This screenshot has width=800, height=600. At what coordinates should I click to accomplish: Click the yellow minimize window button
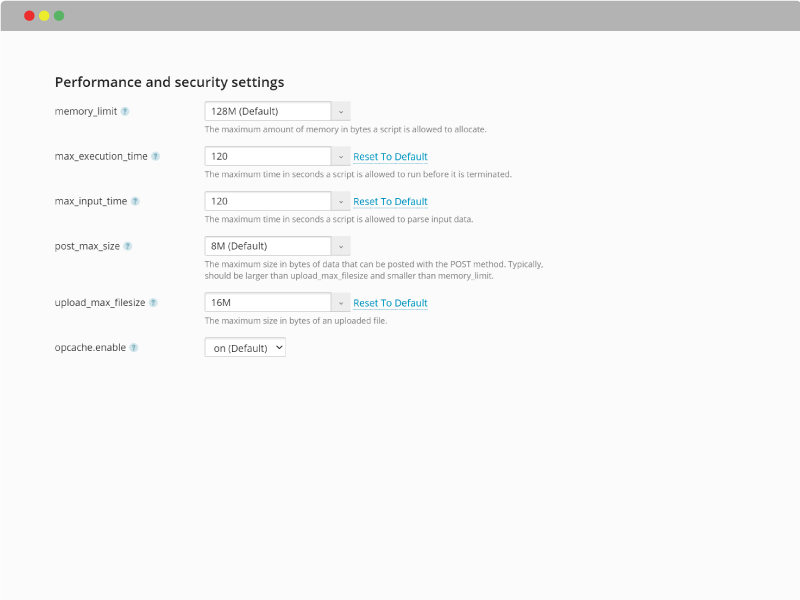[44, 16]
